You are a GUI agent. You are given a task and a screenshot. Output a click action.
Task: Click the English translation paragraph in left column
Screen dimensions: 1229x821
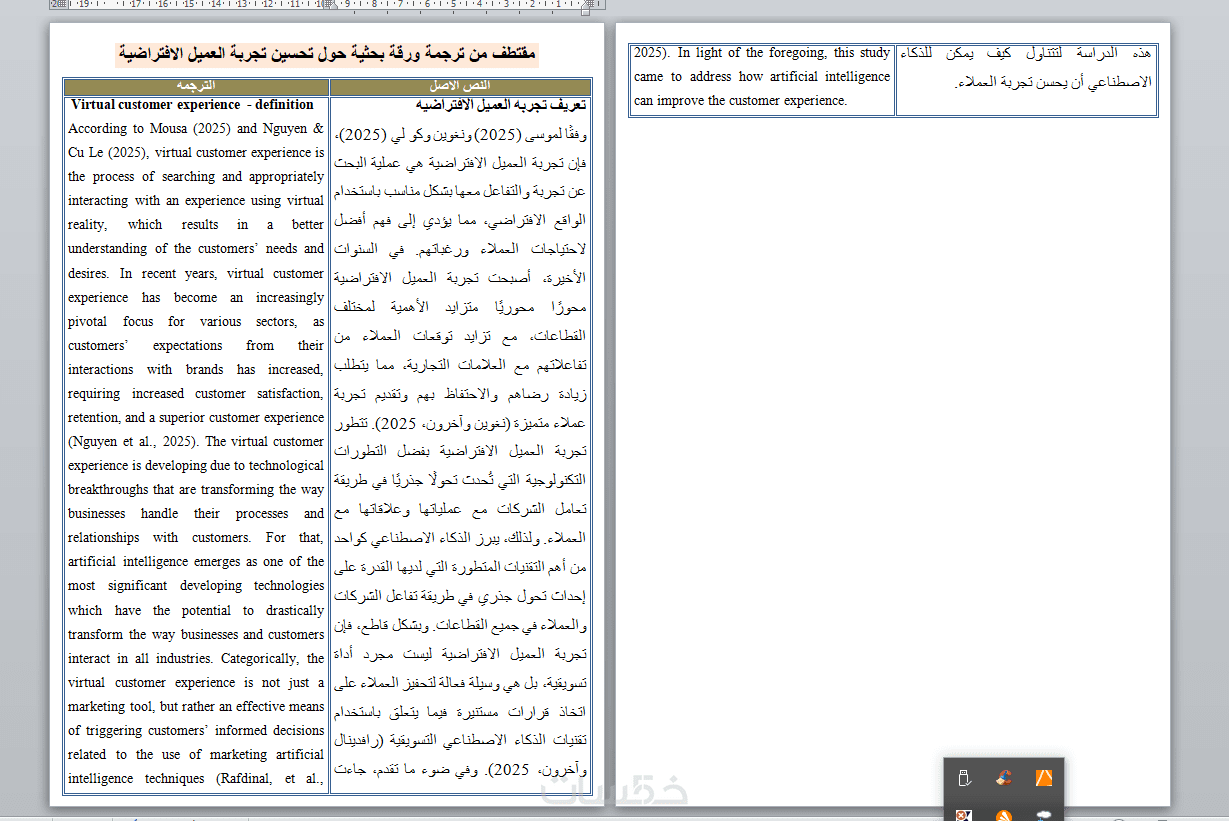coord(196,453)
